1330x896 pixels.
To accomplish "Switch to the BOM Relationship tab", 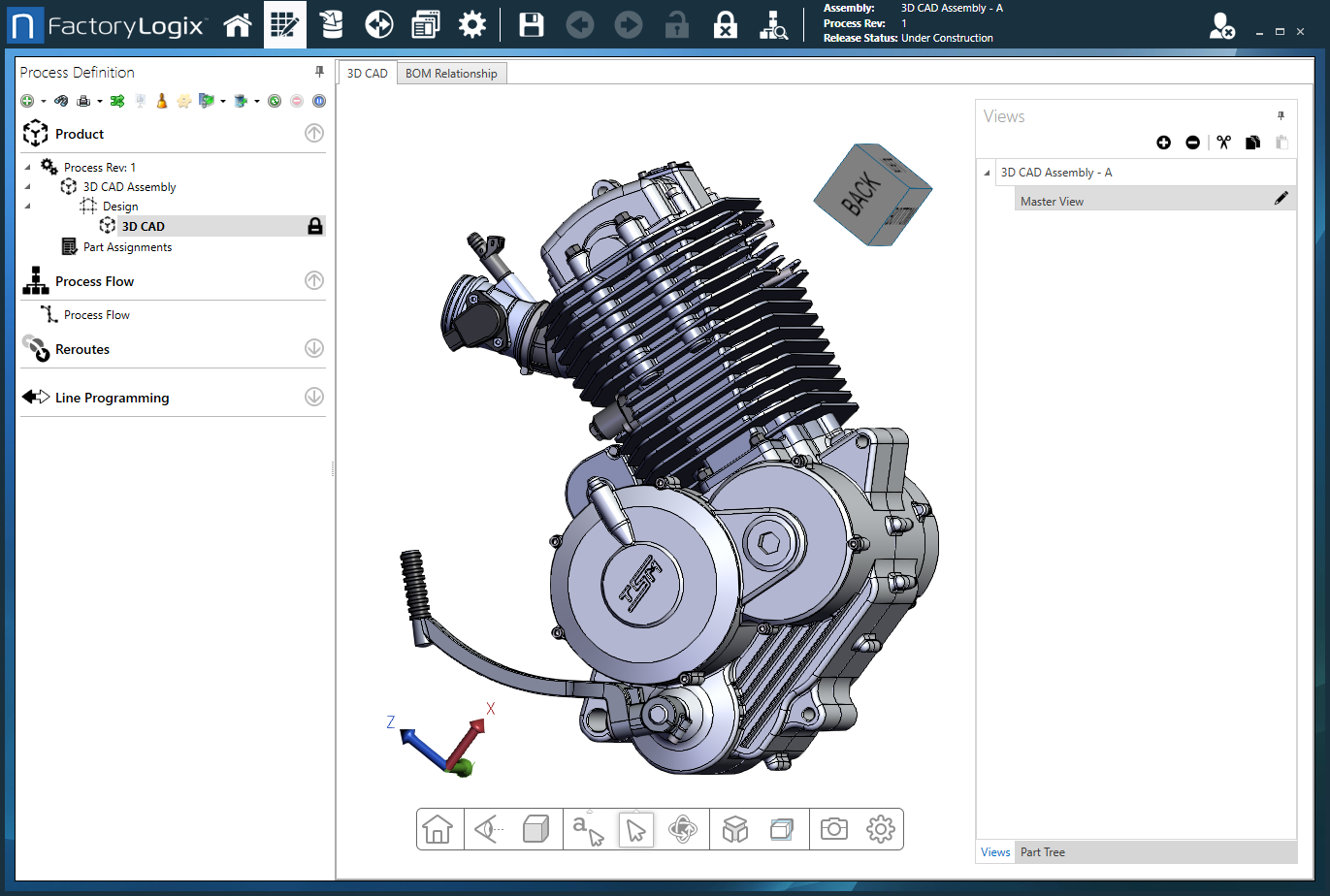I will click(451, 74).
